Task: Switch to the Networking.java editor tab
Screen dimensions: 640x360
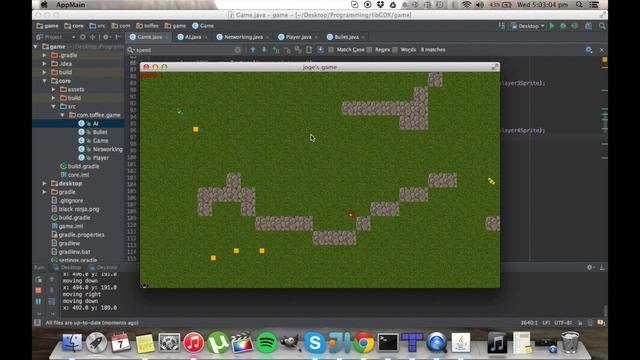Action: 243,37
